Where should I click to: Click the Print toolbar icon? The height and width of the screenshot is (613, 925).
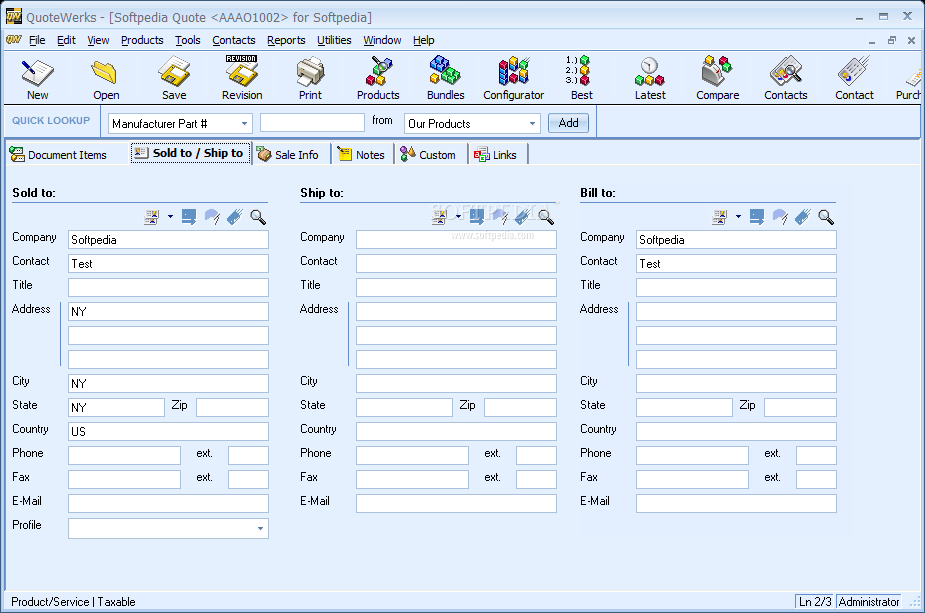(x=310, y=79)
